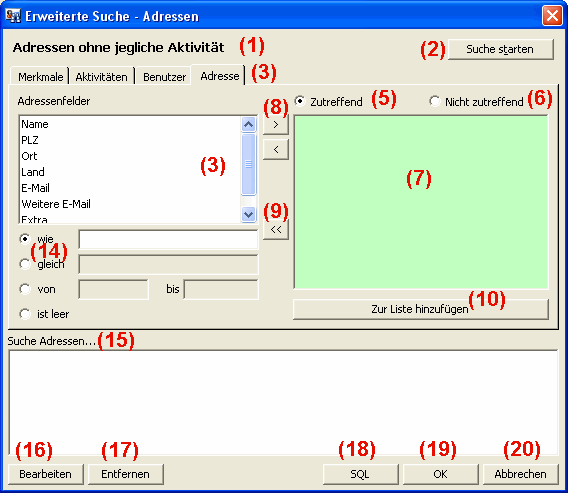Click the move-right arrow button
This screenshot has width=568, height=493.
click(x=276, y=125)
